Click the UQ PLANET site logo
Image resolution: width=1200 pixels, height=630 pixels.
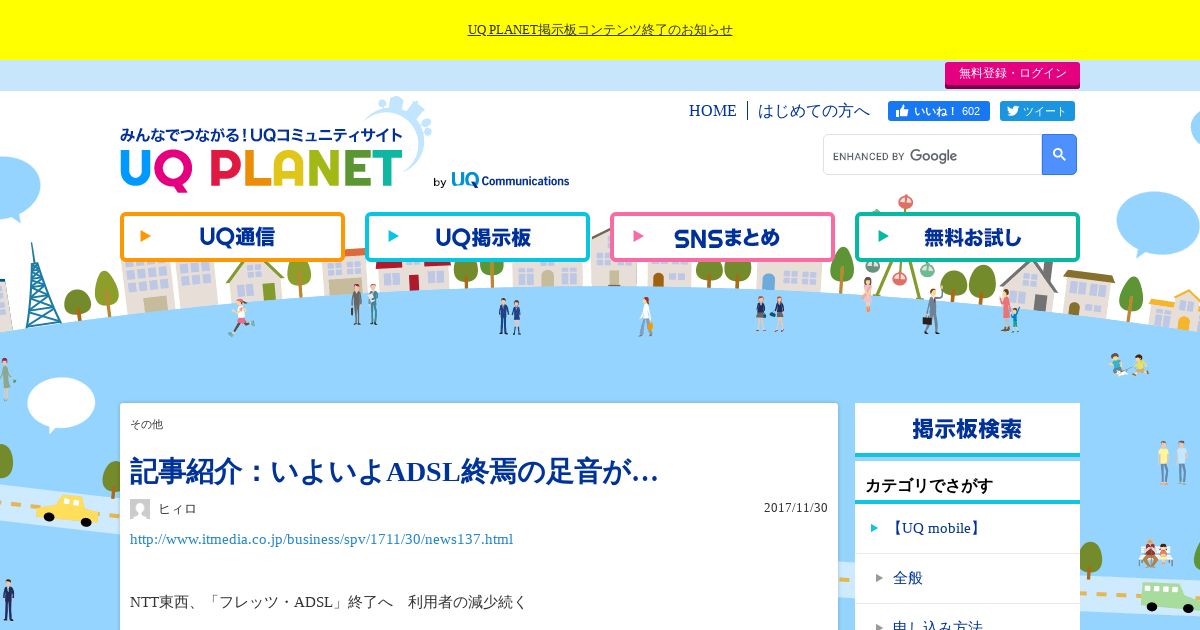262,160
